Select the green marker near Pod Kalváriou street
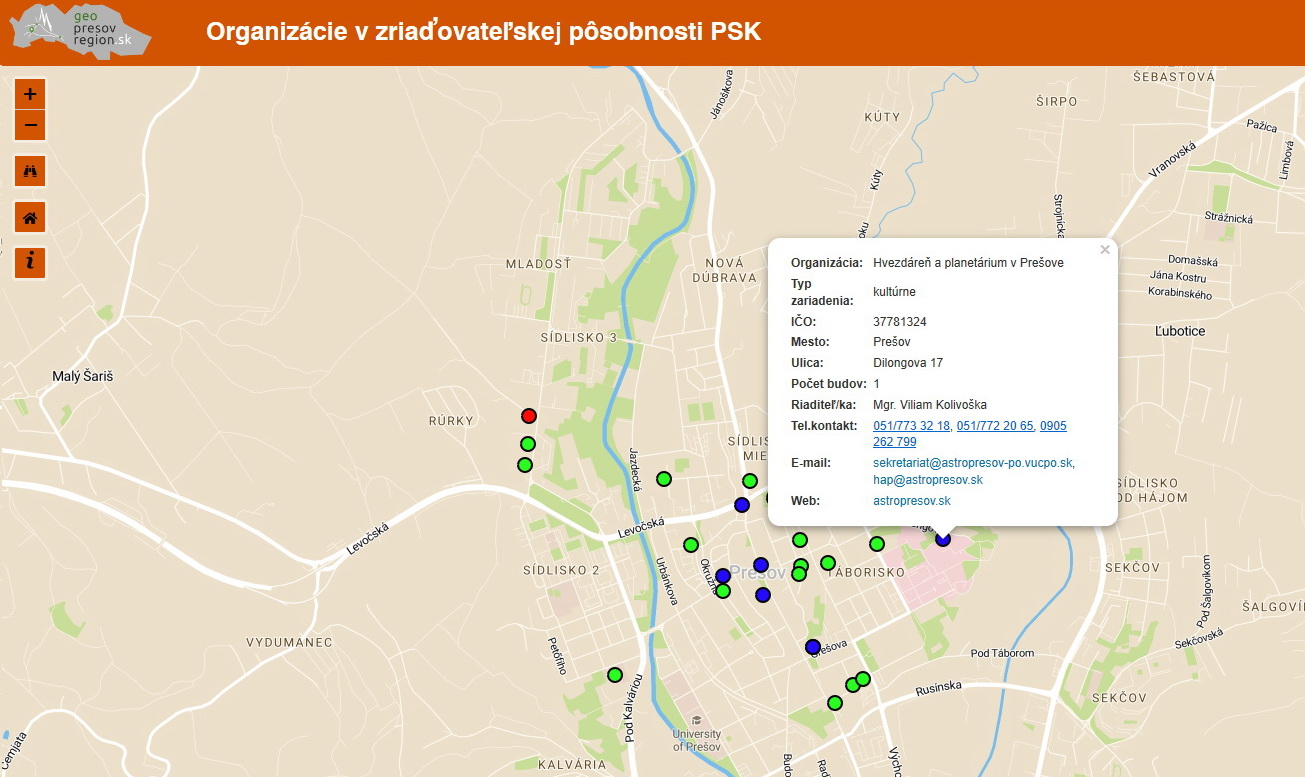This screenshot has width=1305, height=777. coord(615,675)
